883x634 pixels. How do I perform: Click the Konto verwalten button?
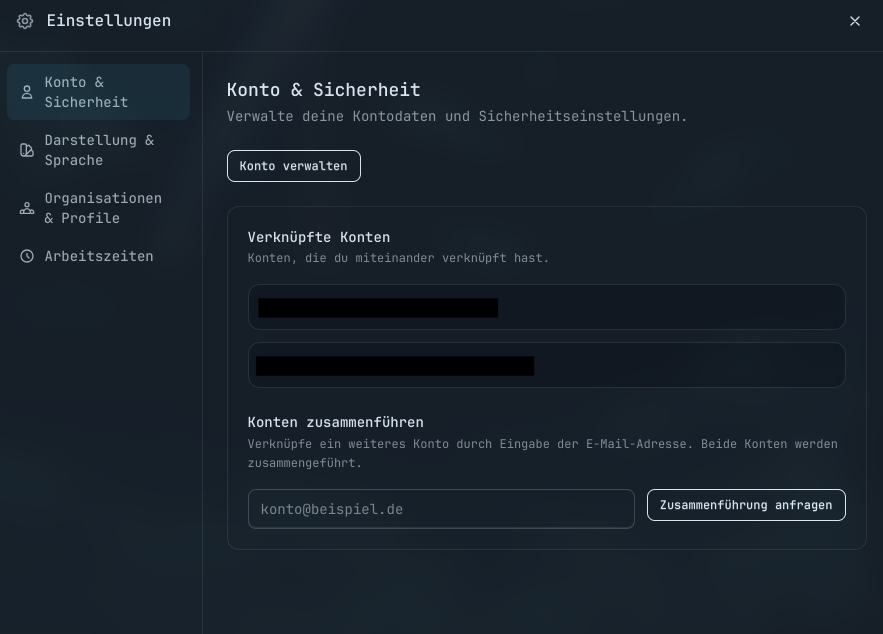point(293,166)
